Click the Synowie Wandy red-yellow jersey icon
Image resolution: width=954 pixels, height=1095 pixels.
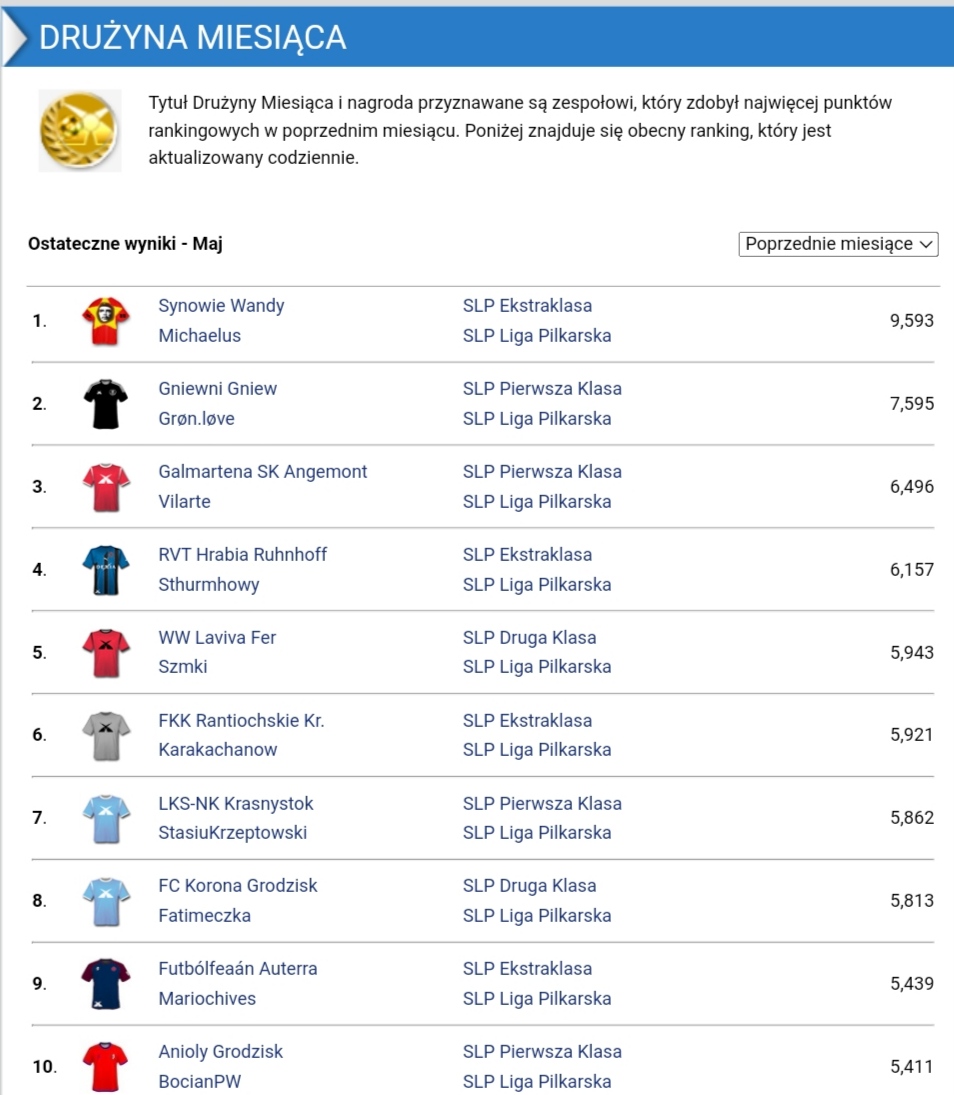(x=105, y=321)
